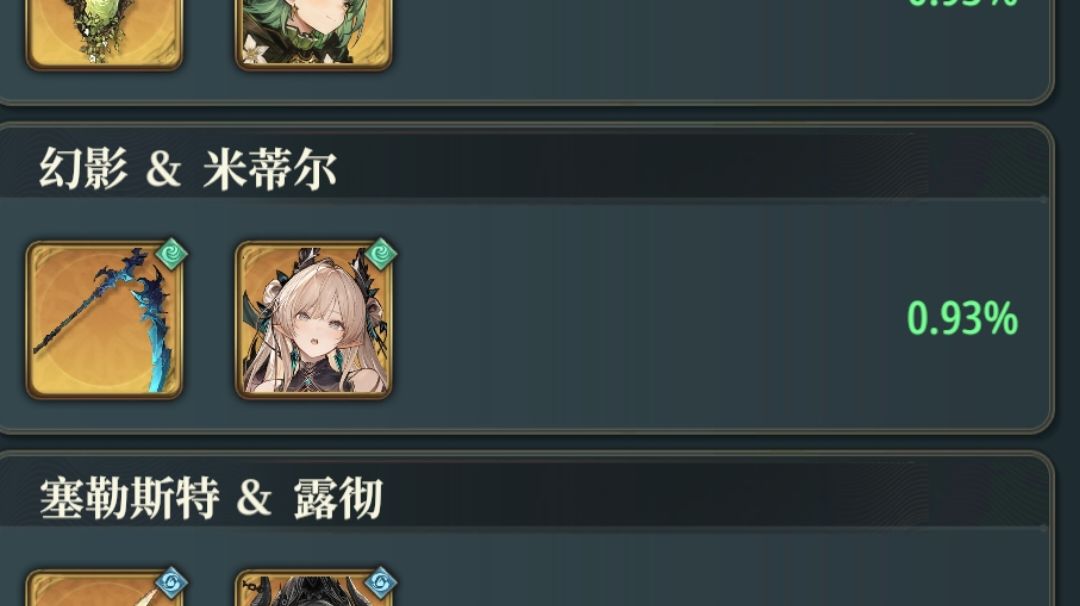Viewport: 1080px width, 606px height.
Task: Open the dark horned character portrait
Action: coord(313,588)
